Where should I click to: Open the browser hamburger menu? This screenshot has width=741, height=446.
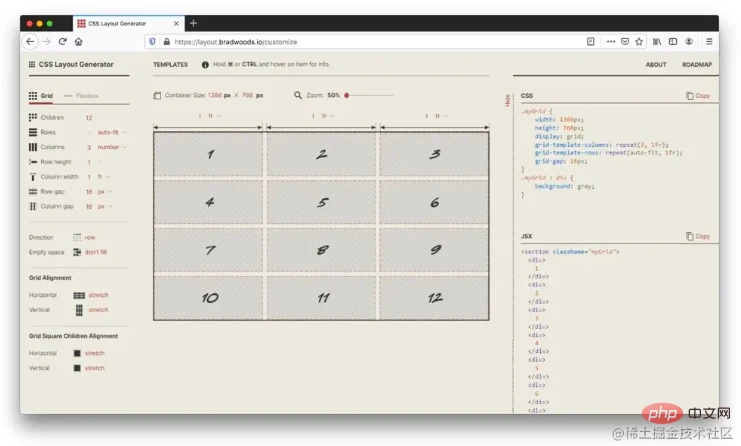point(709,42)
